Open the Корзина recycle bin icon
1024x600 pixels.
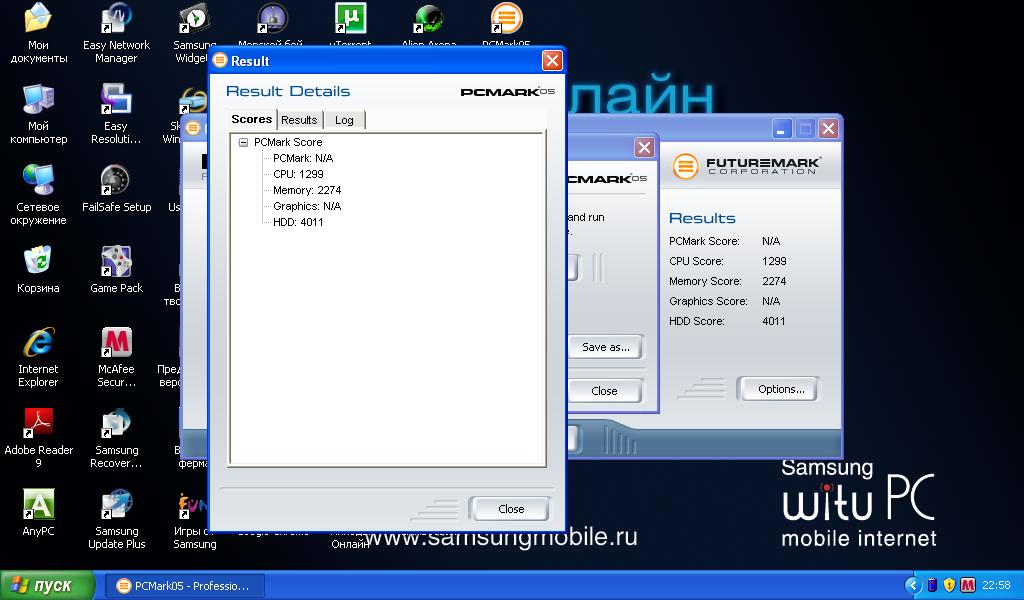tap(38, 270)
